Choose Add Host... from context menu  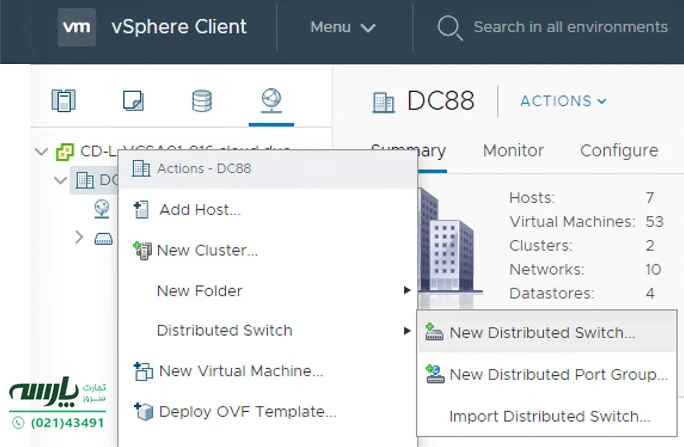click(267, 210)
